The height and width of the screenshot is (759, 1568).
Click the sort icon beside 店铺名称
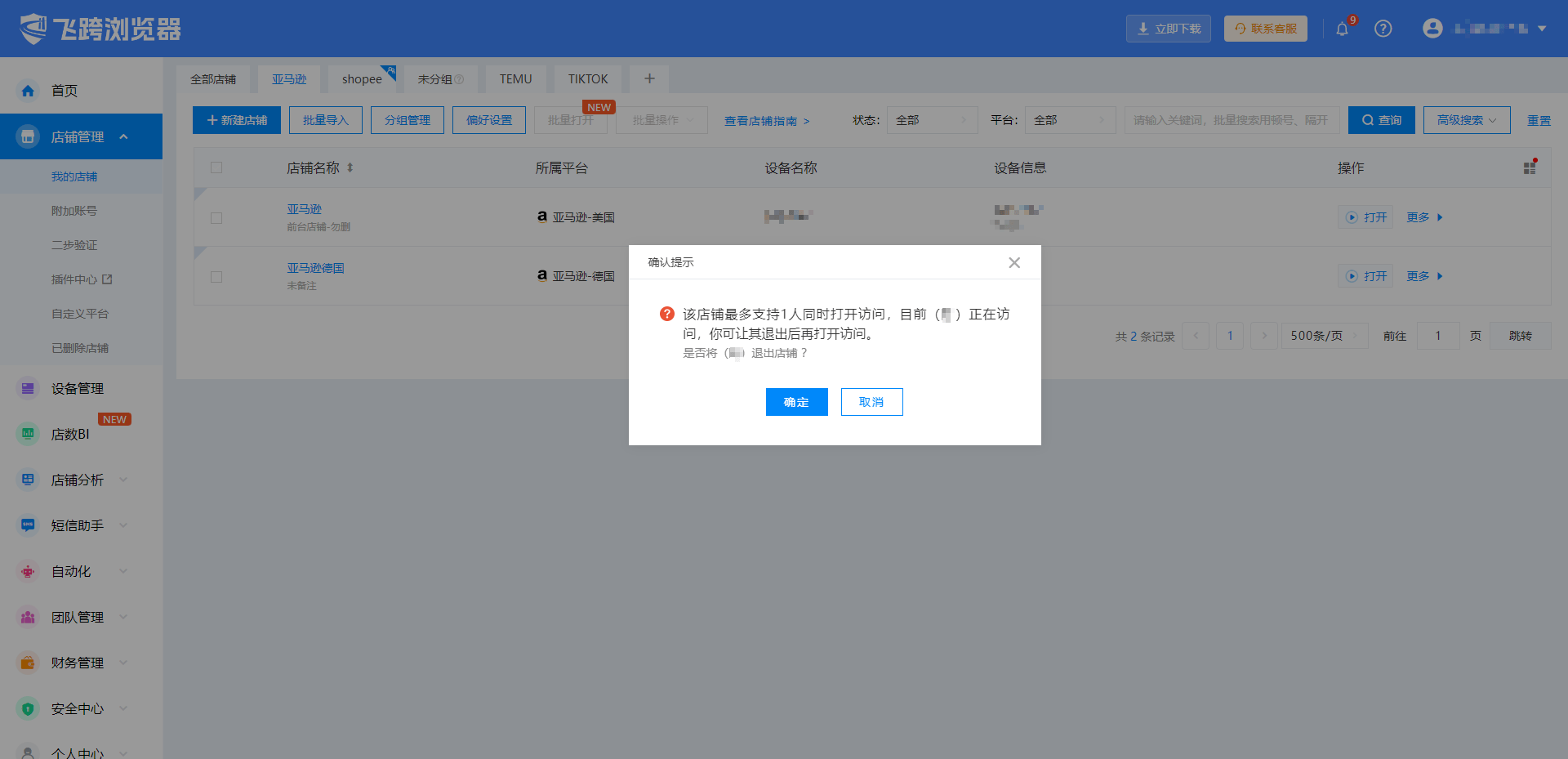[350, 167]
